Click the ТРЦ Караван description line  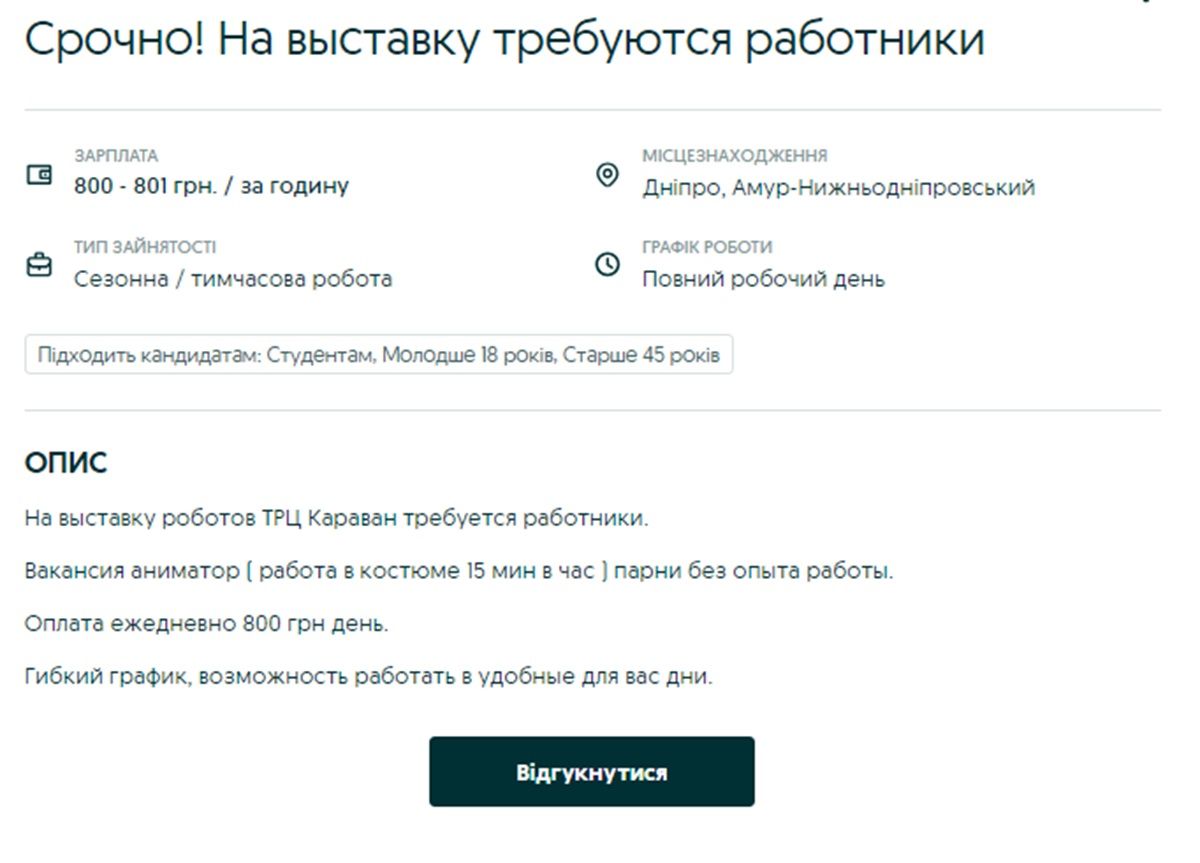pos(337,519)
